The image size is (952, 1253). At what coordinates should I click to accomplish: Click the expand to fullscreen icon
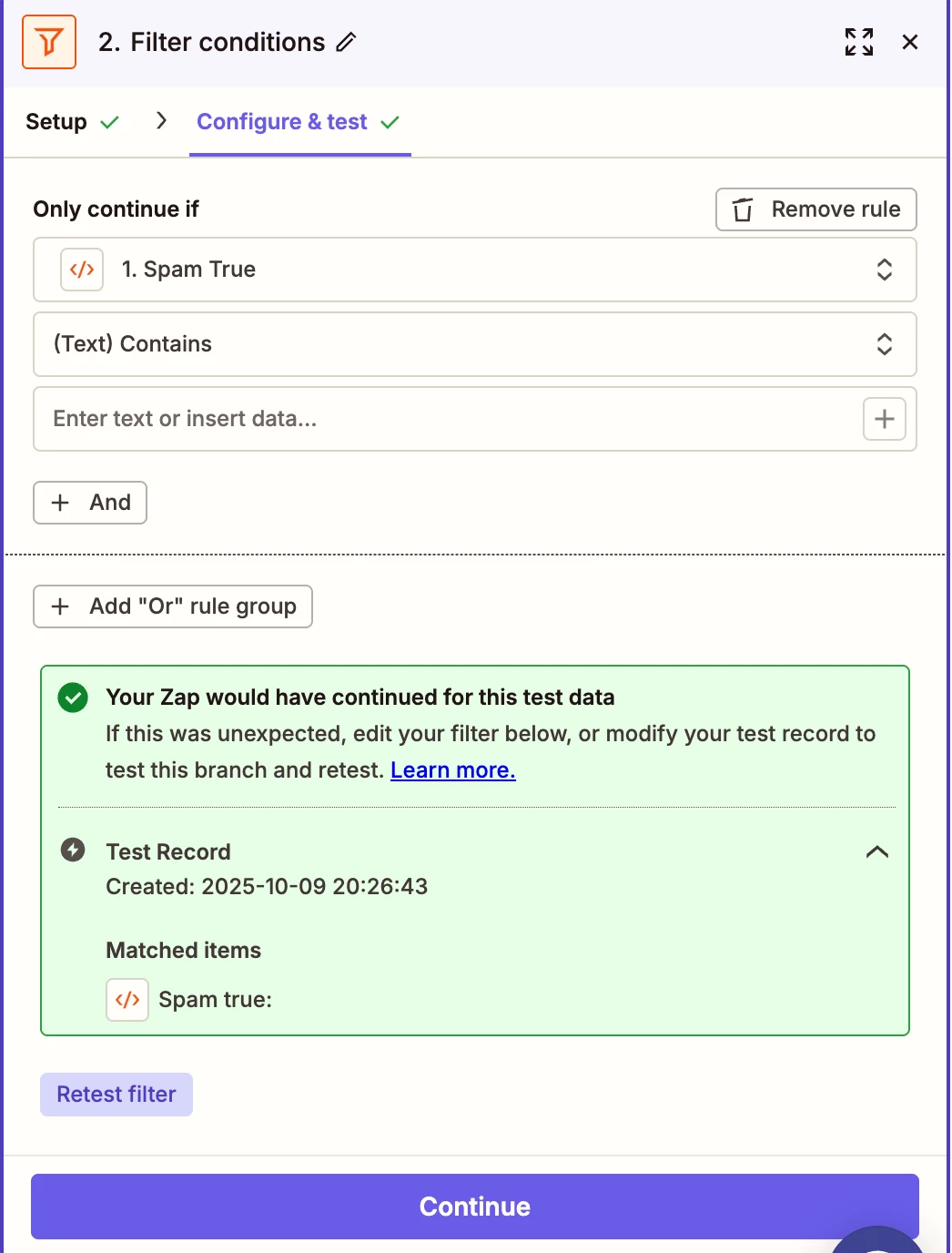(858, 42)
